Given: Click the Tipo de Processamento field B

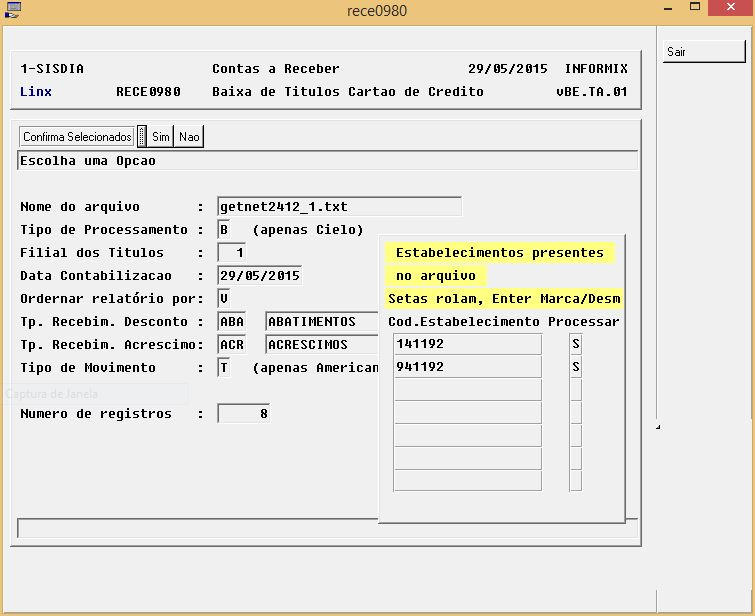Looking at the screenshot, I should point(224,229).
